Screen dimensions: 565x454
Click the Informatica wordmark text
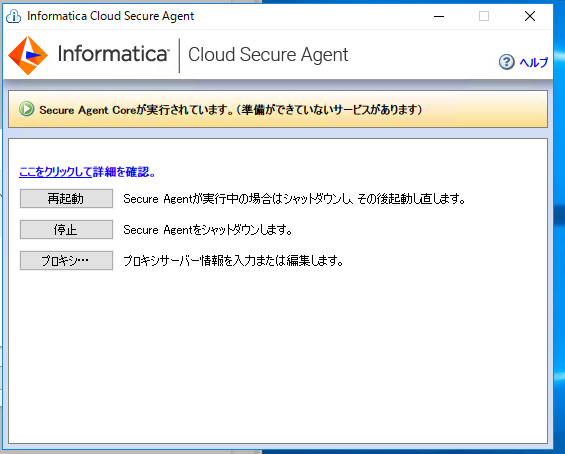pos(113,54)
